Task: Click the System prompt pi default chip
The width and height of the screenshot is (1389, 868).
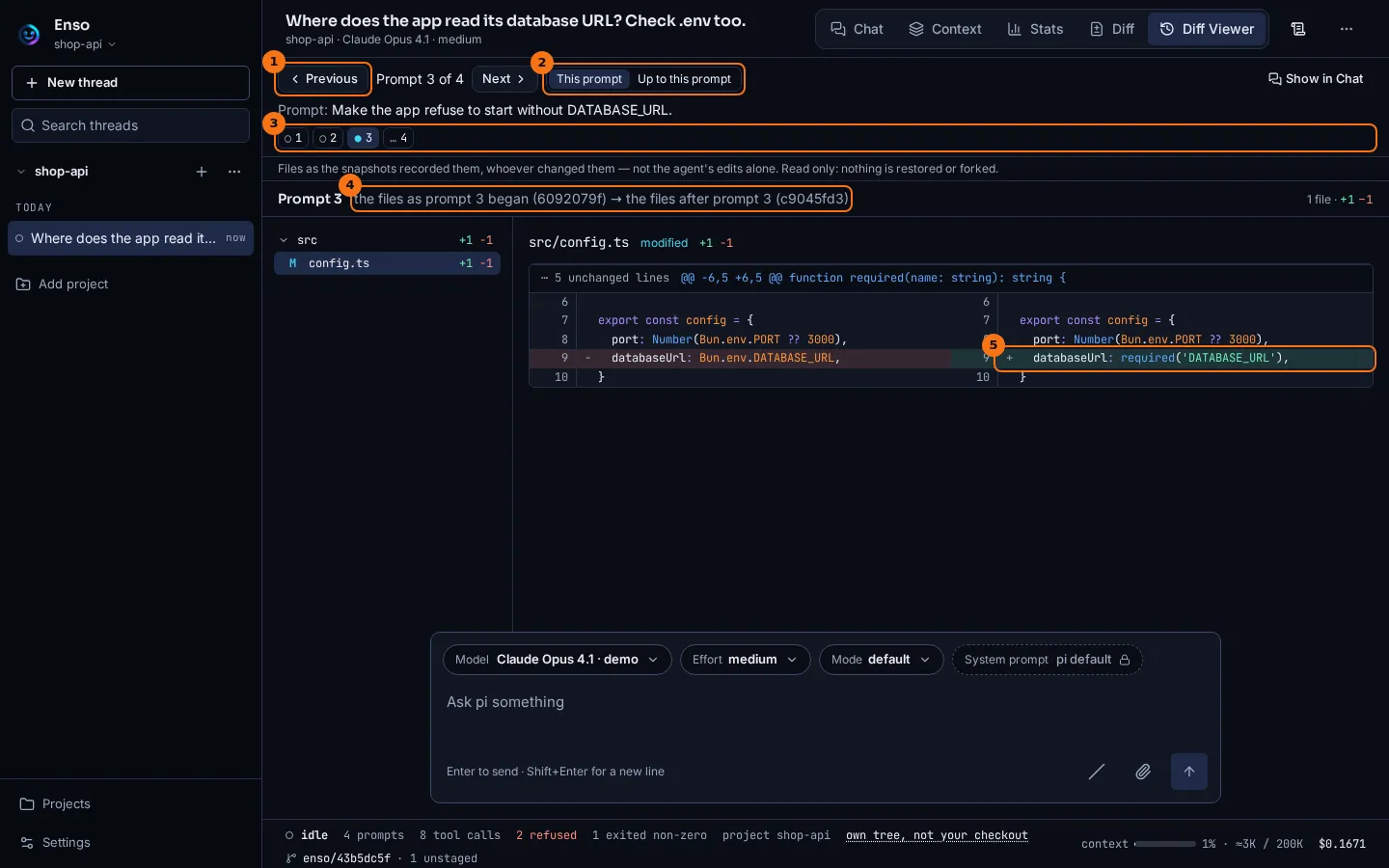Action: (x=1047, y=660)
